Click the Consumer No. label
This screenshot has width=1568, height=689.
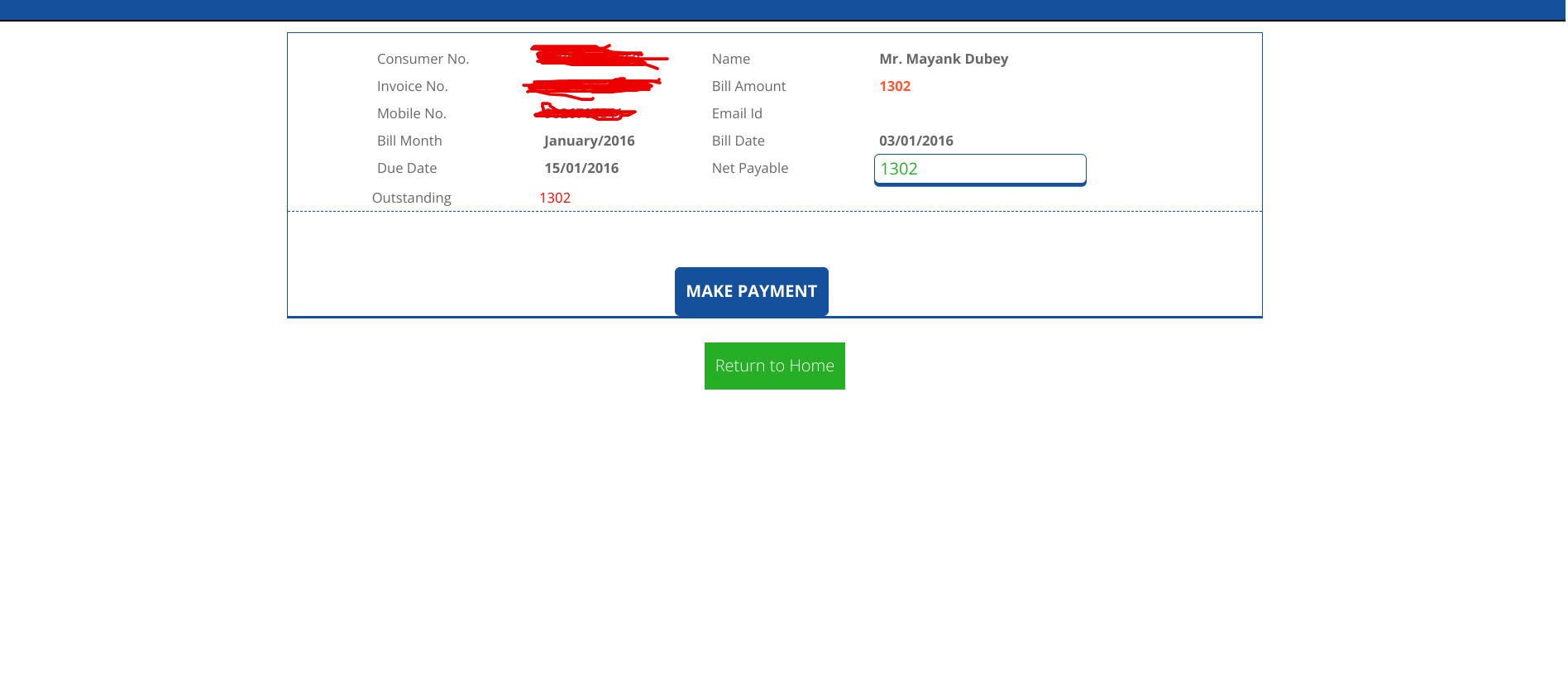pos(423,59)
